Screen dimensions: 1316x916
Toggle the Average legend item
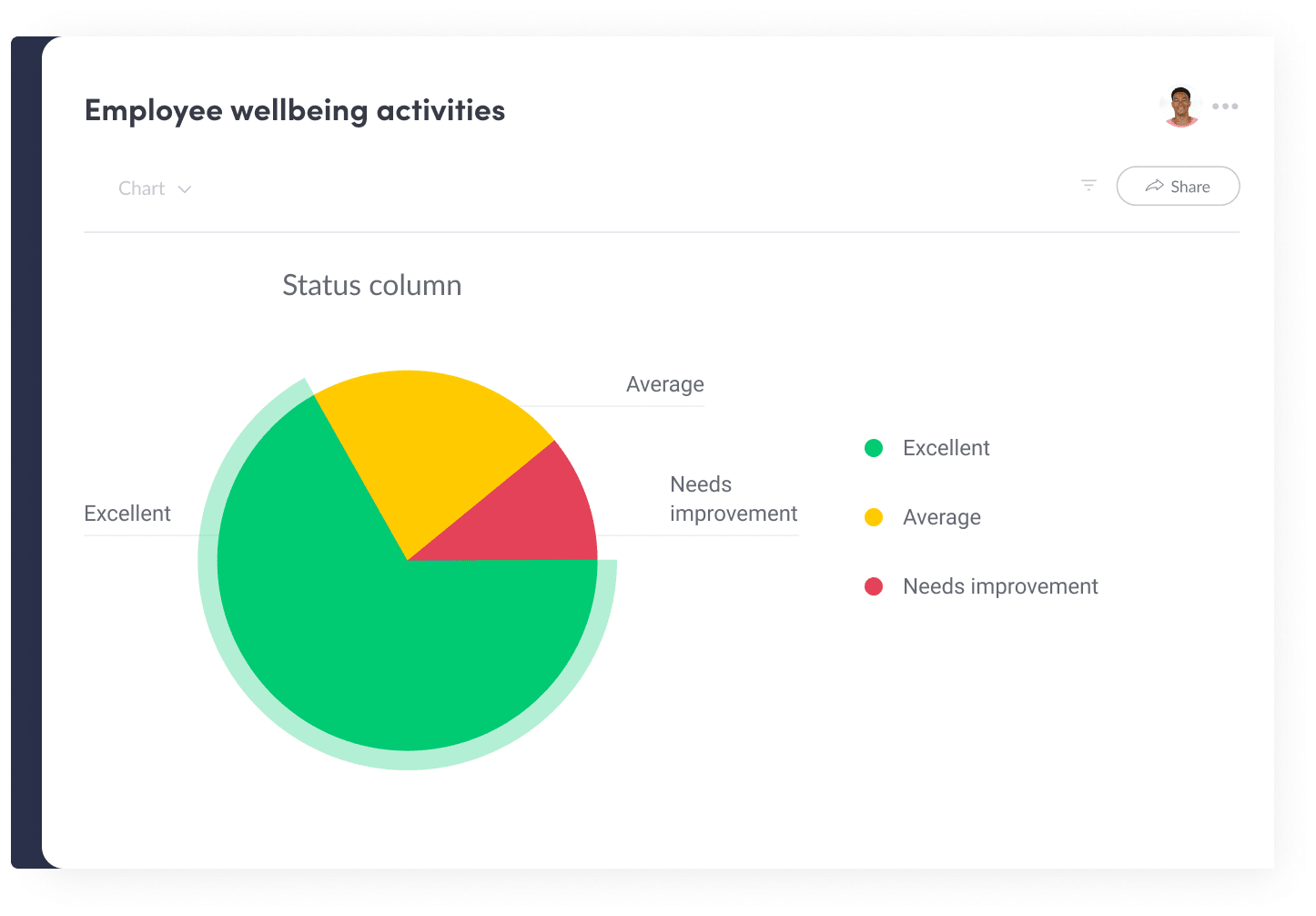point(941,517)
